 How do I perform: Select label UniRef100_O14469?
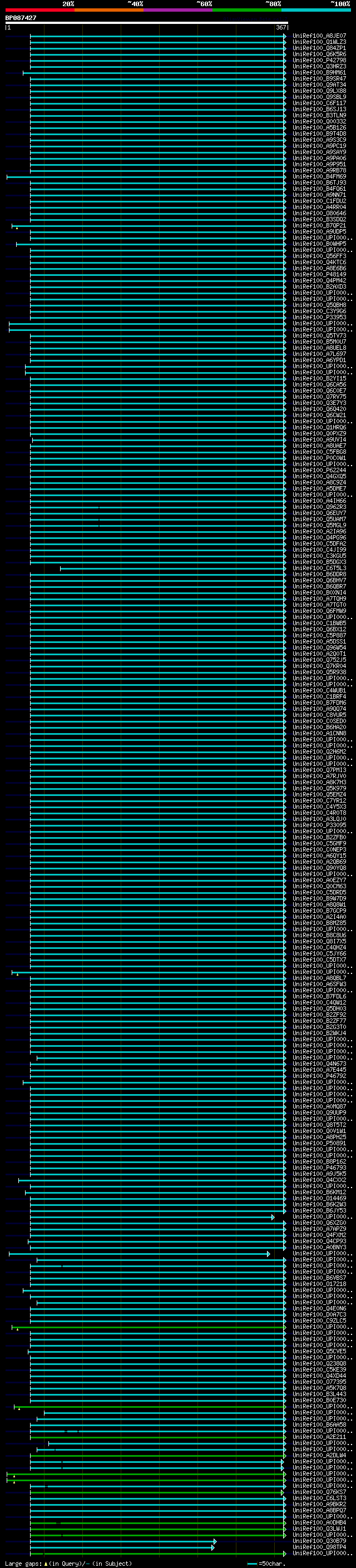point(319,1199)
